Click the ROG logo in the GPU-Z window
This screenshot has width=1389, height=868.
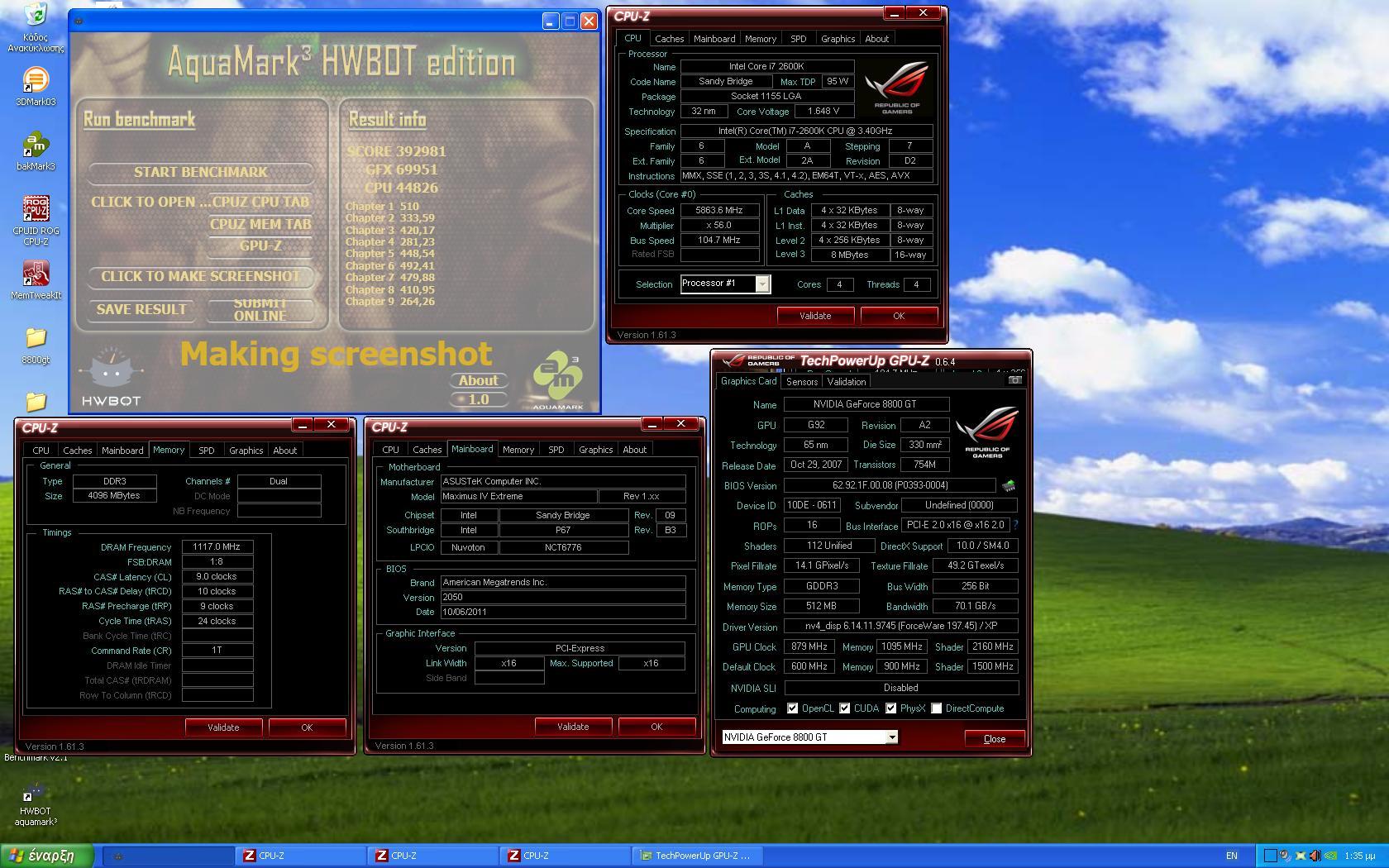[987, 432]
